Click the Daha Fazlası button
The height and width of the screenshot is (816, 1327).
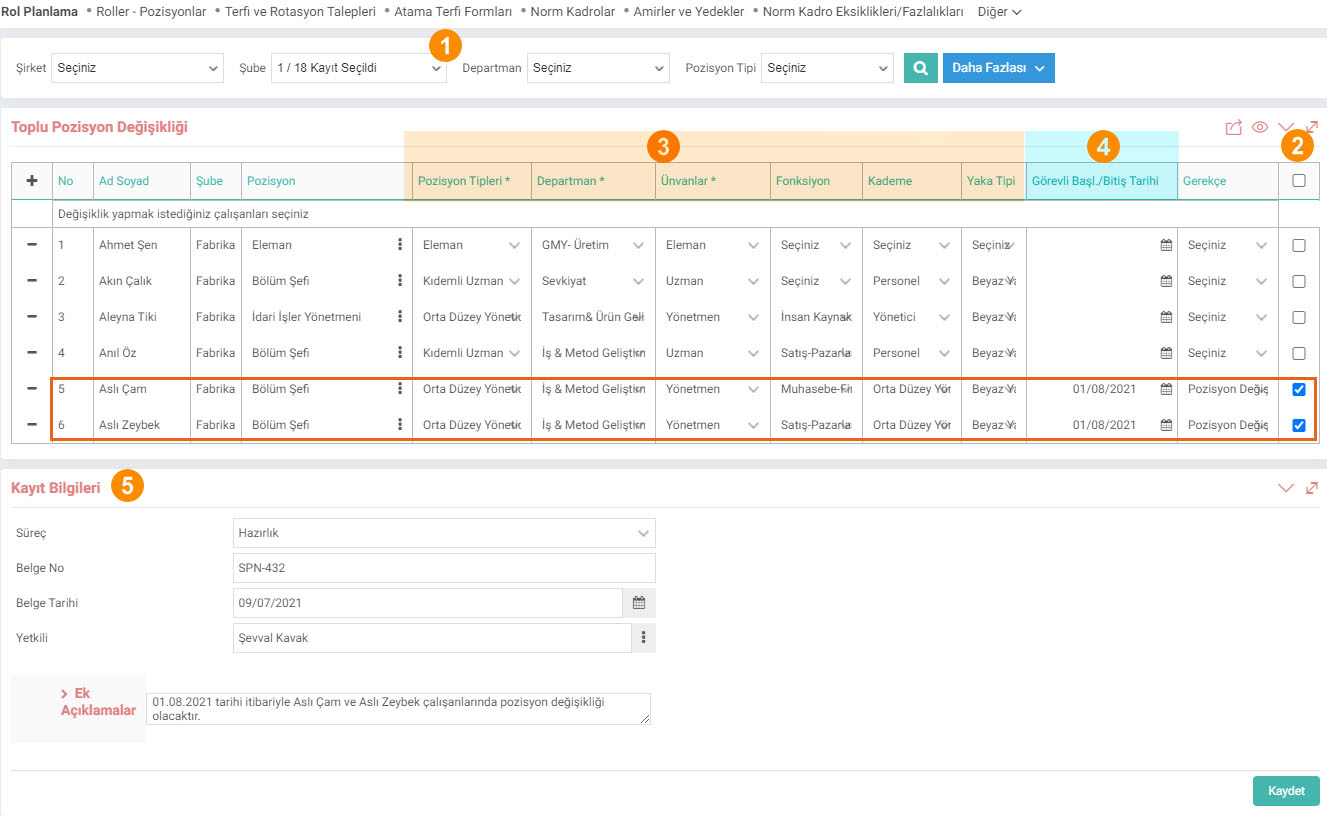coord(998,68)
